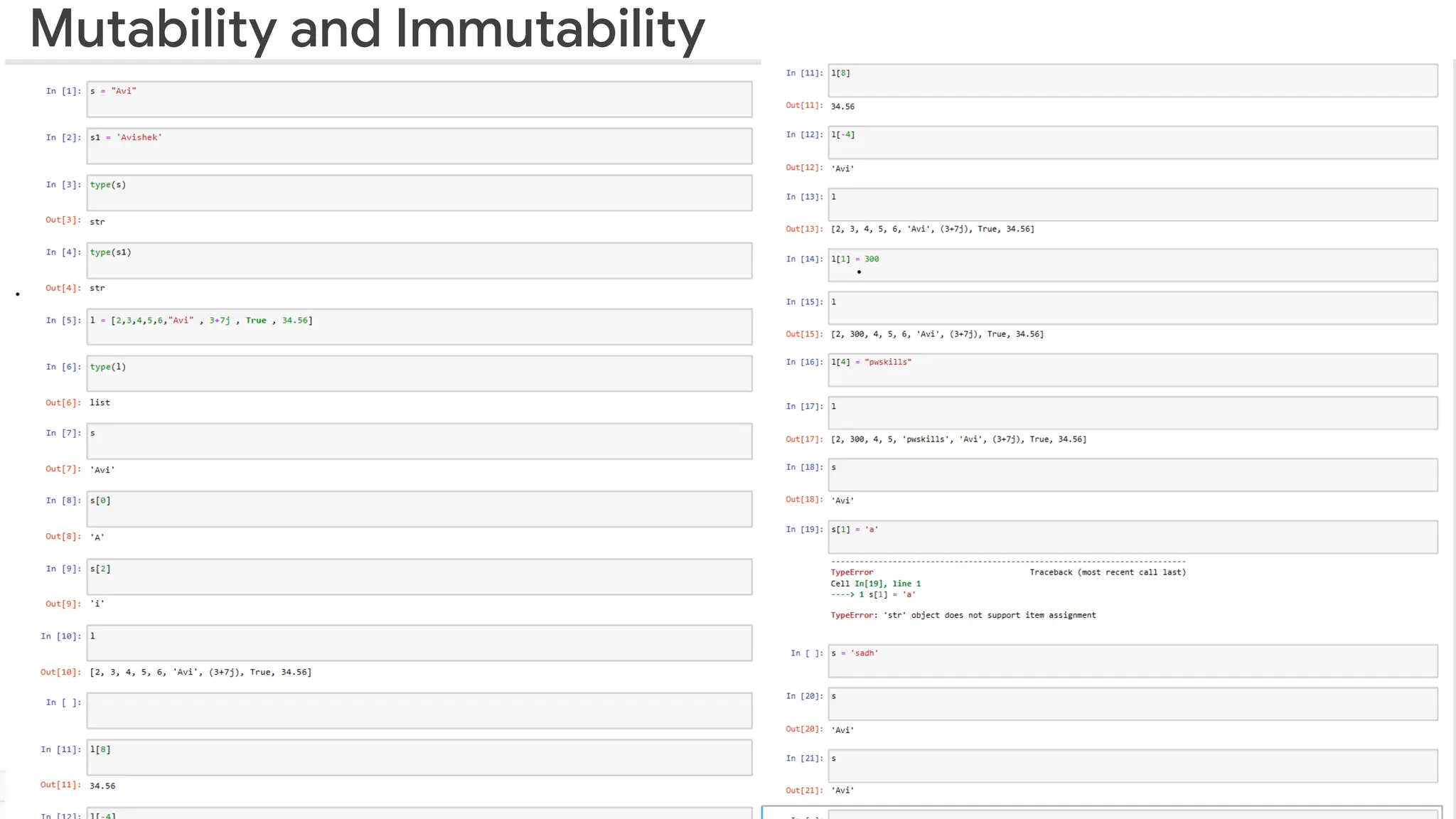Click the 'In [5]:' prompt label
This screenshot has width=1456, height=819.
point(64,321)
